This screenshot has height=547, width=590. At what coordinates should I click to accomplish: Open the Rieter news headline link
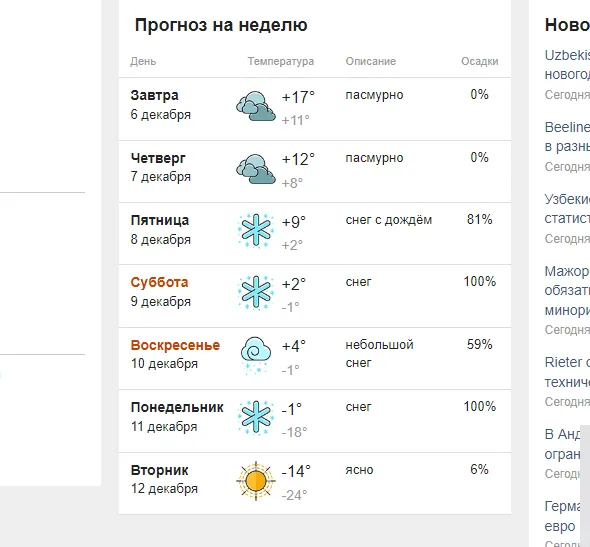point(567,372)
